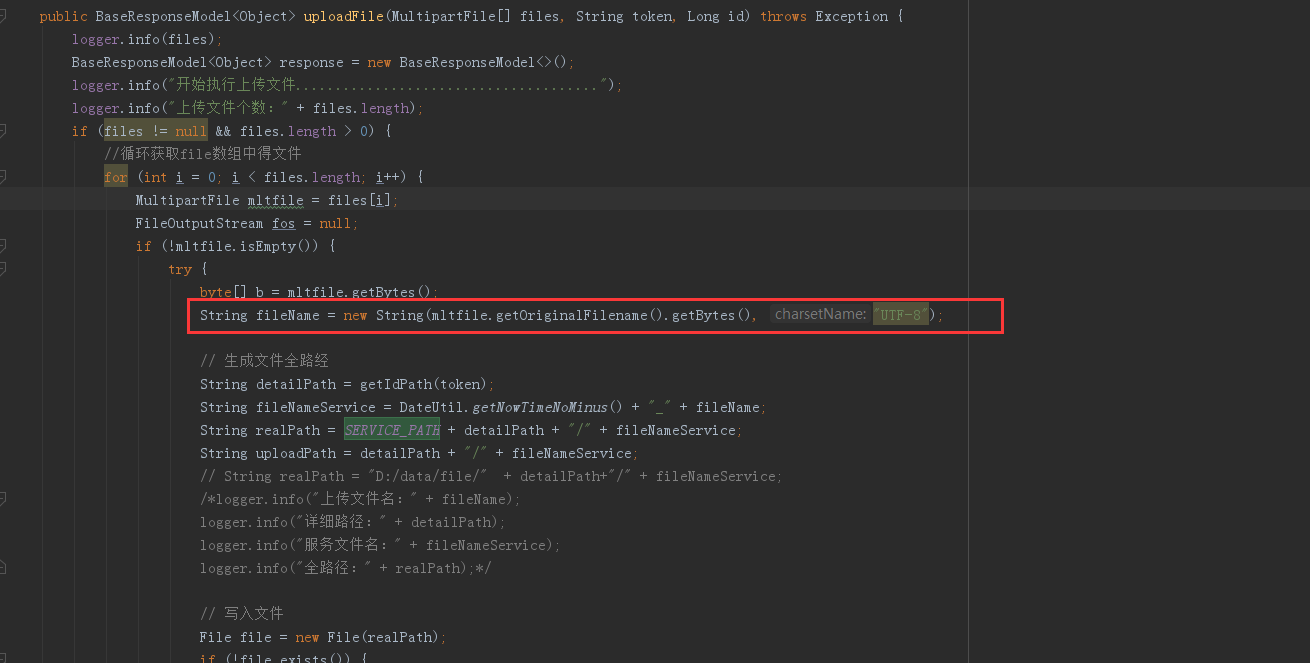Click 'fileName' variable in the red-boxed line
The width and height of the screenshot is (1310, 663).
pyautogui.click(x=287, y=315)
